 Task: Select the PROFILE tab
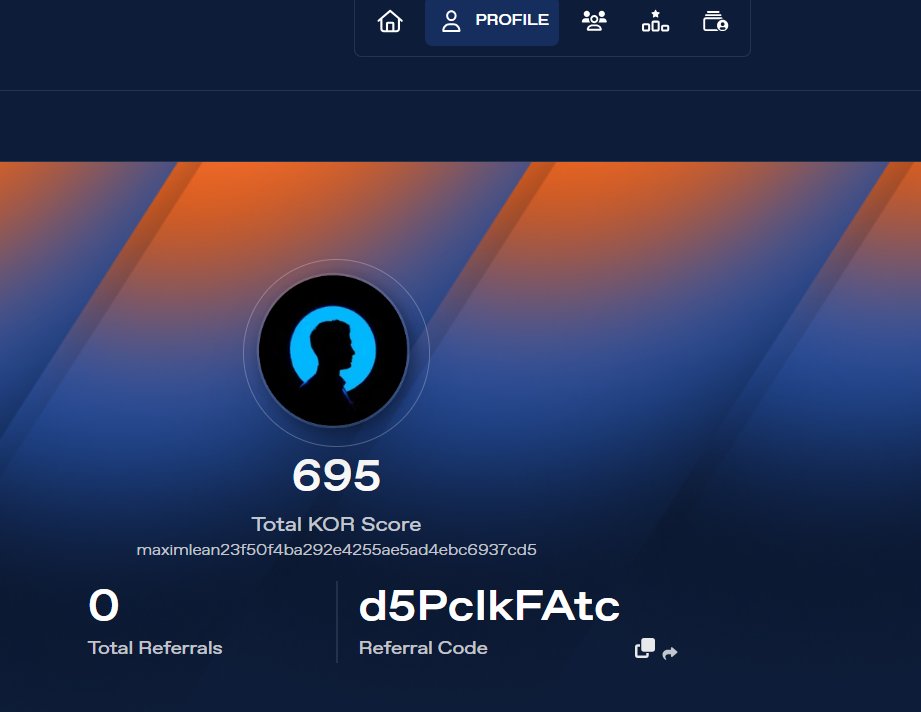tap(492, 21)
